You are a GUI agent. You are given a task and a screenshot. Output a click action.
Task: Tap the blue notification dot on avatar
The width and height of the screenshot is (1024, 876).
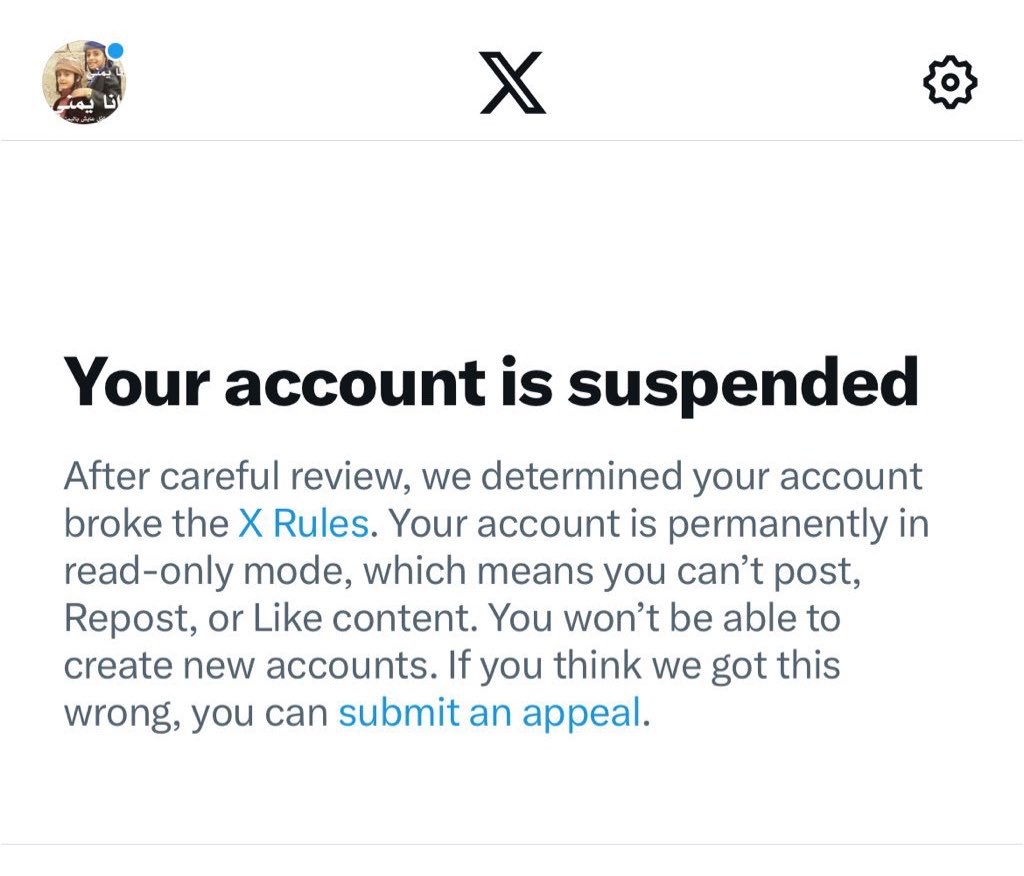(116, 51)
